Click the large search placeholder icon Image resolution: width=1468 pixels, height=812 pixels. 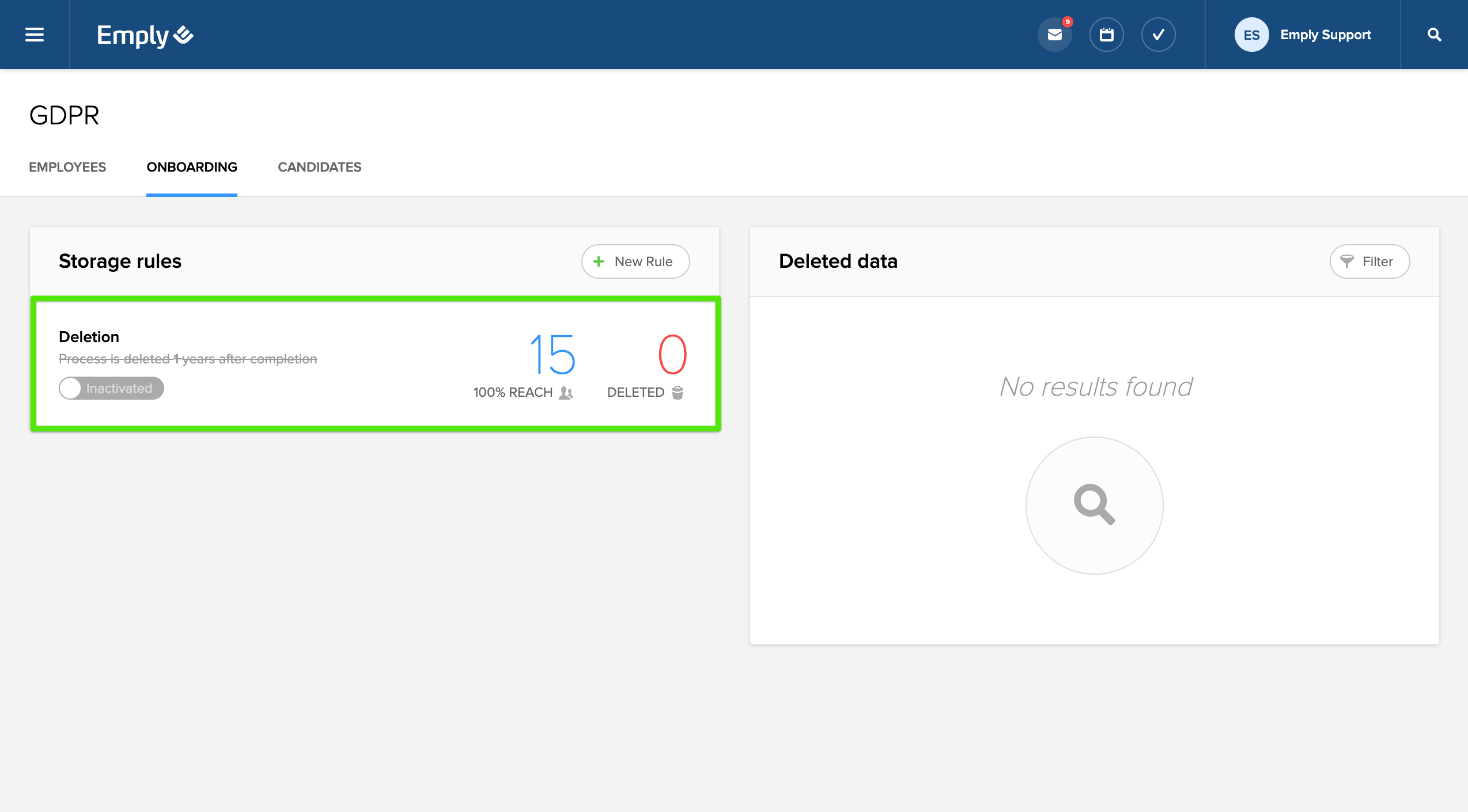click(x=1094, y=505)
